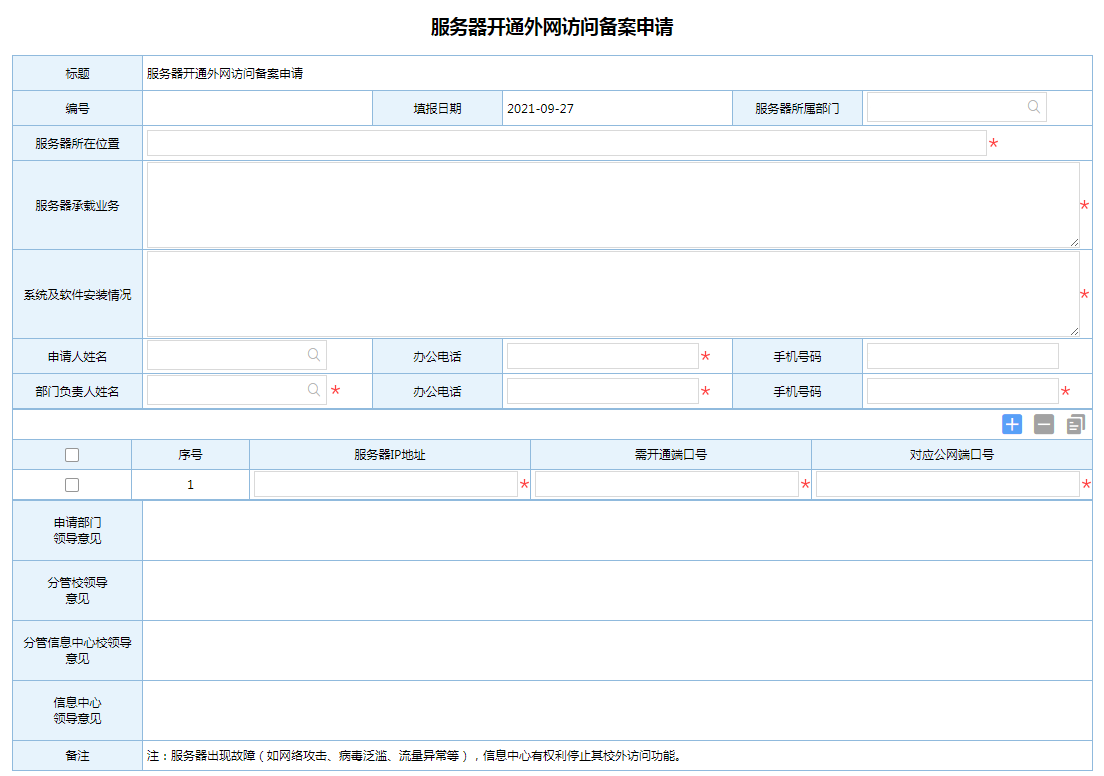
Task: Click the 服务器所在位置 input field
Action: tap(566, 143)
